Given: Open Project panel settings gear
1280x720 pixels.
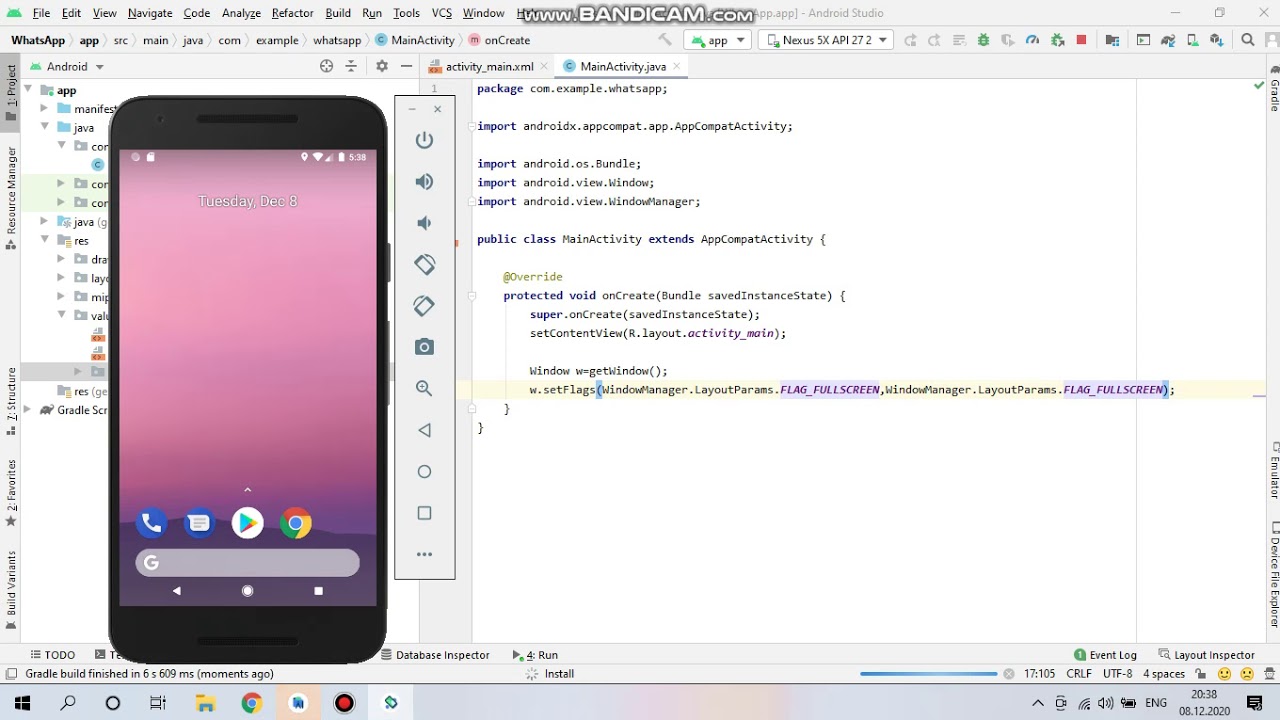Looking at the screenshot, I should [381, 66].
